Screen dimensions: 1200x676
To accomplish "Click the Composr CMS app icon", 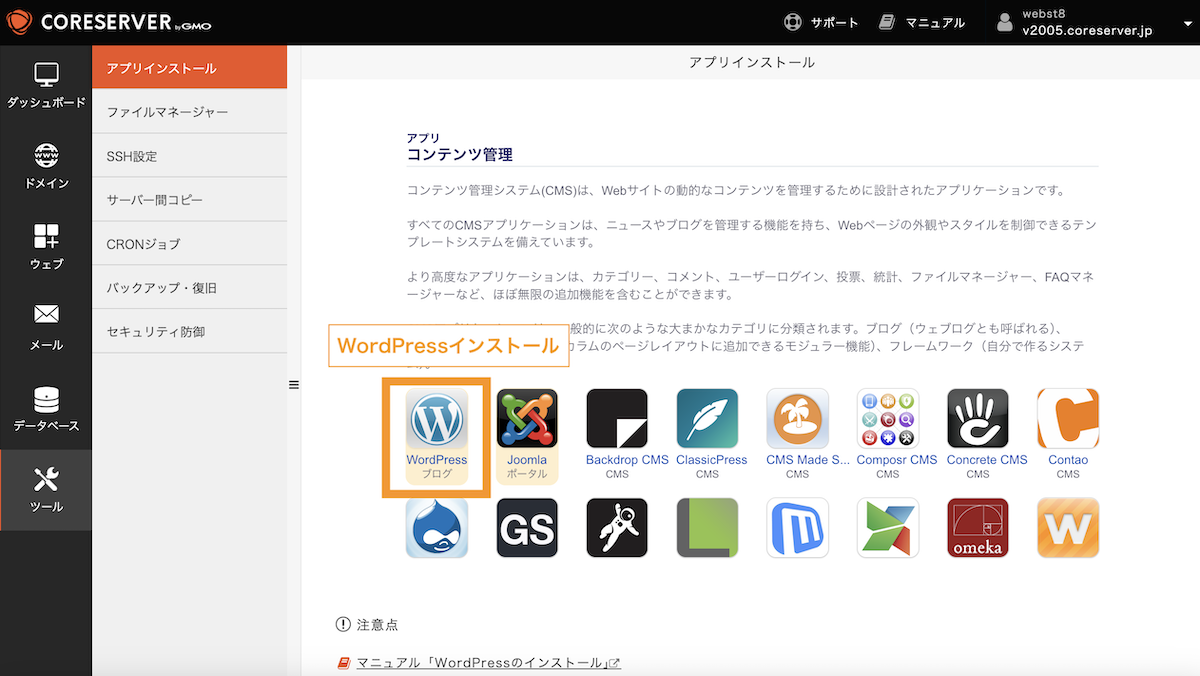I will point(888,419).
